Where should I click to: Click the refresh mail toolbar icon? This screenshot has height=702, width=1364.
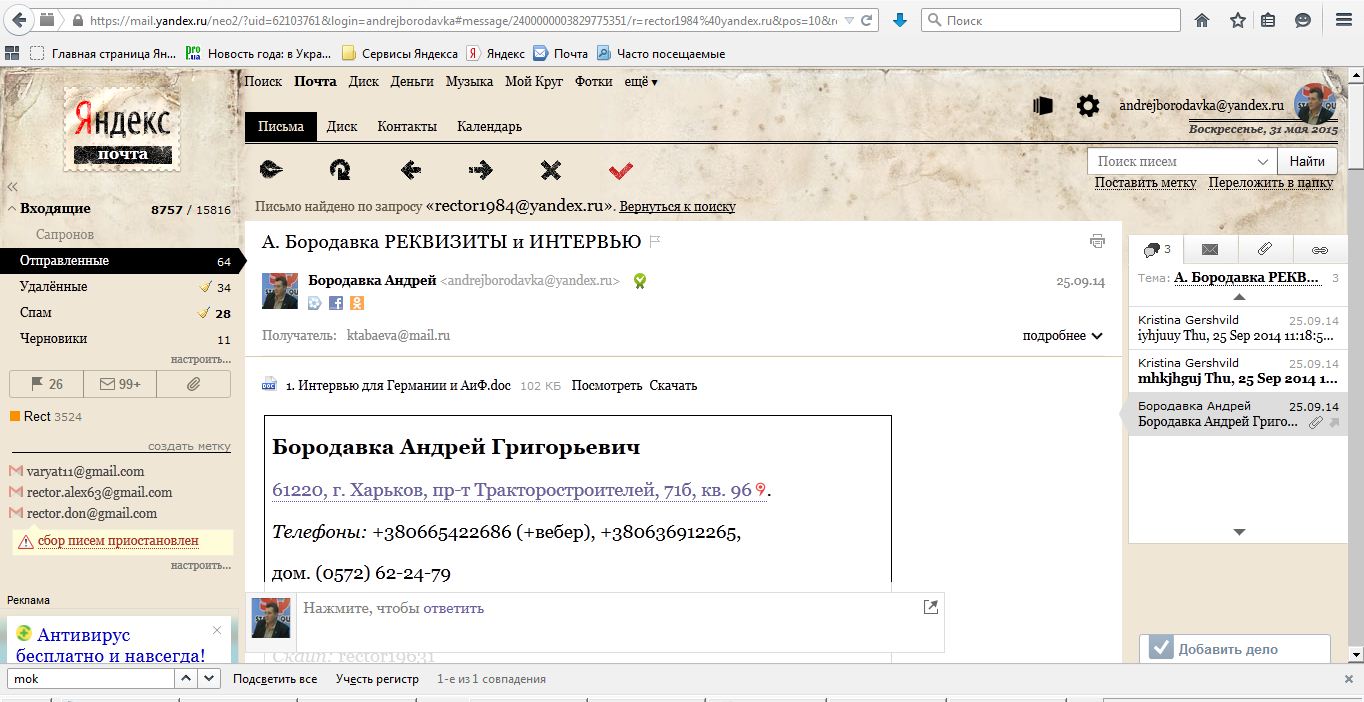pos(340,171)
